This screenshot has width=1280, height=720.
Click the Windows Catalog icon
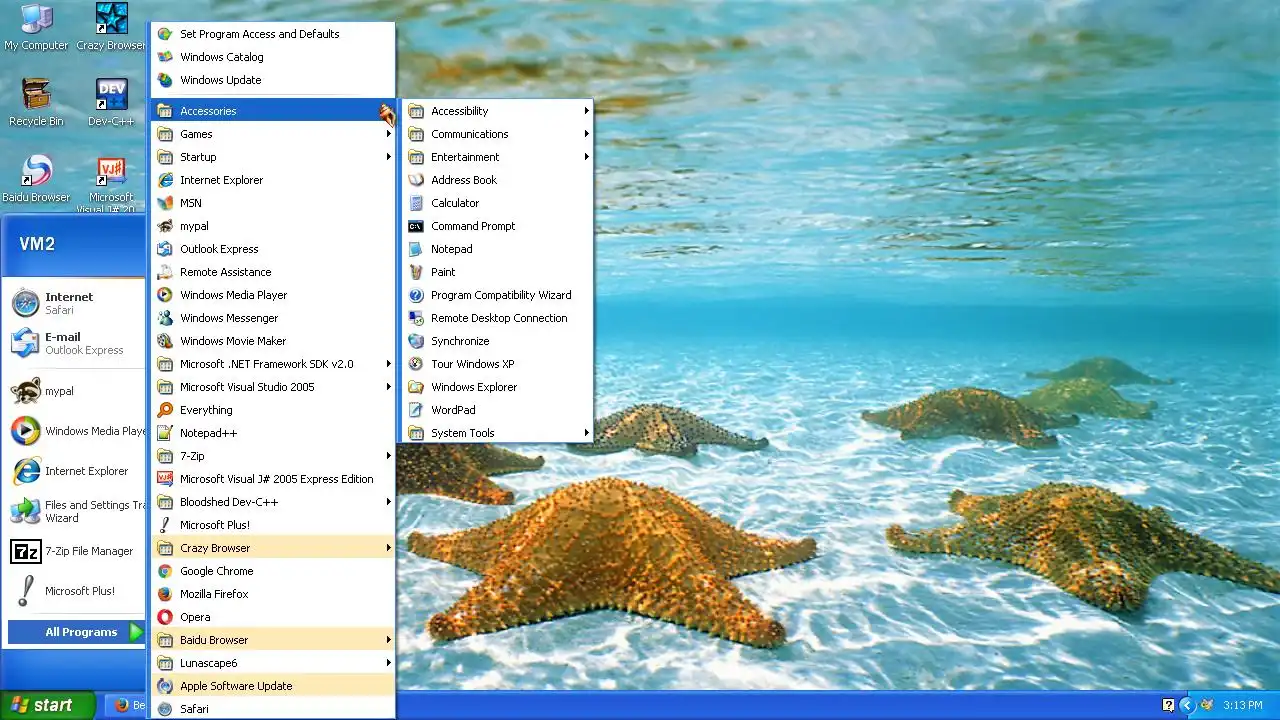(x=165, y=57)
